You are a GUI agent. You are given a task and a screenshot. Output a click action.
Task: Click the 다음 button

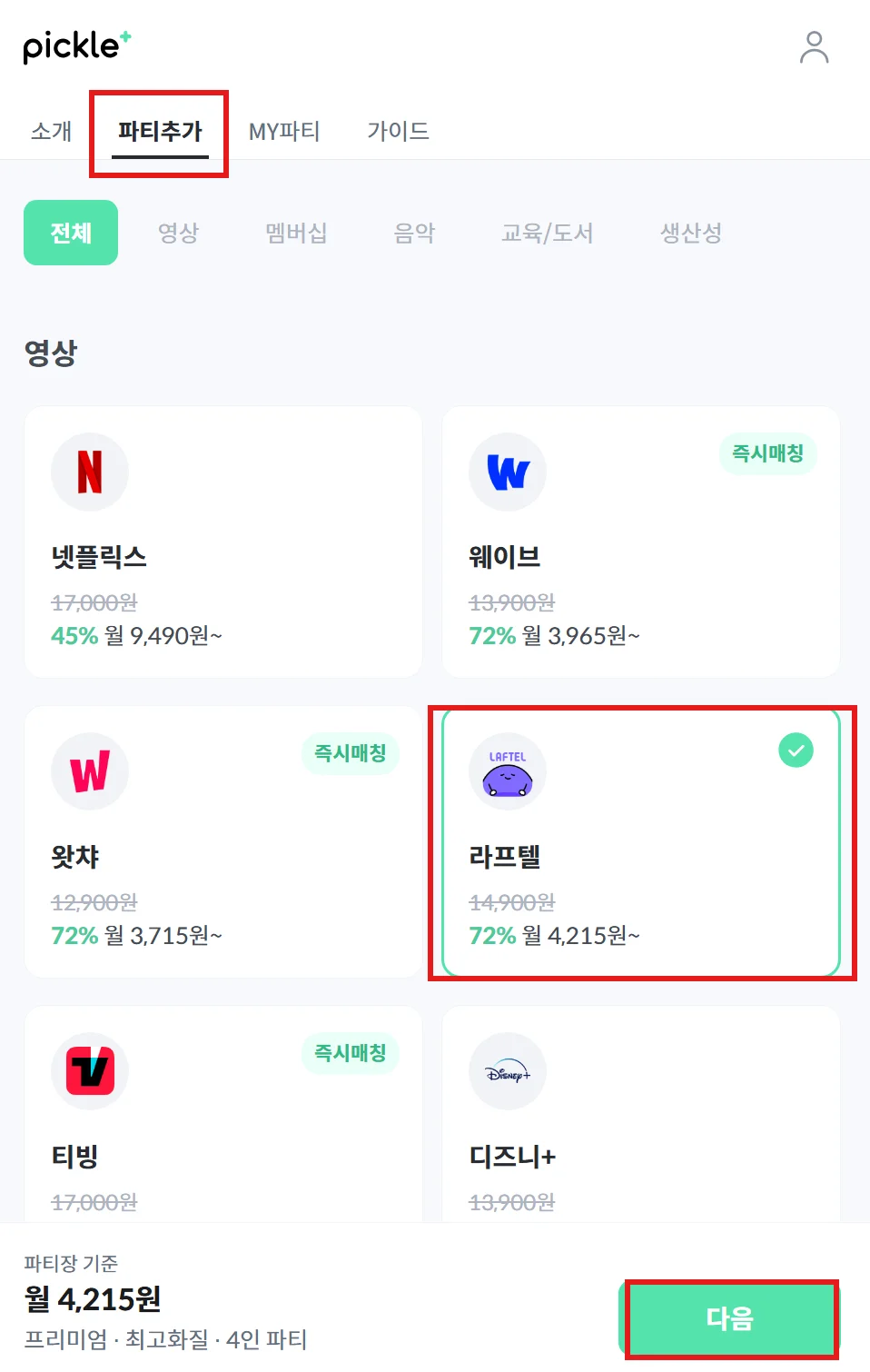(x=730, y=1318)
